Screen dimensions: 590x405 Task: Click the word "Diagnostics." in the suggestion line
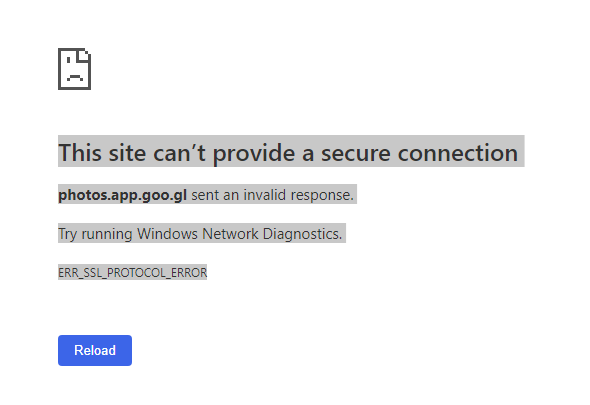click(303, 234)
